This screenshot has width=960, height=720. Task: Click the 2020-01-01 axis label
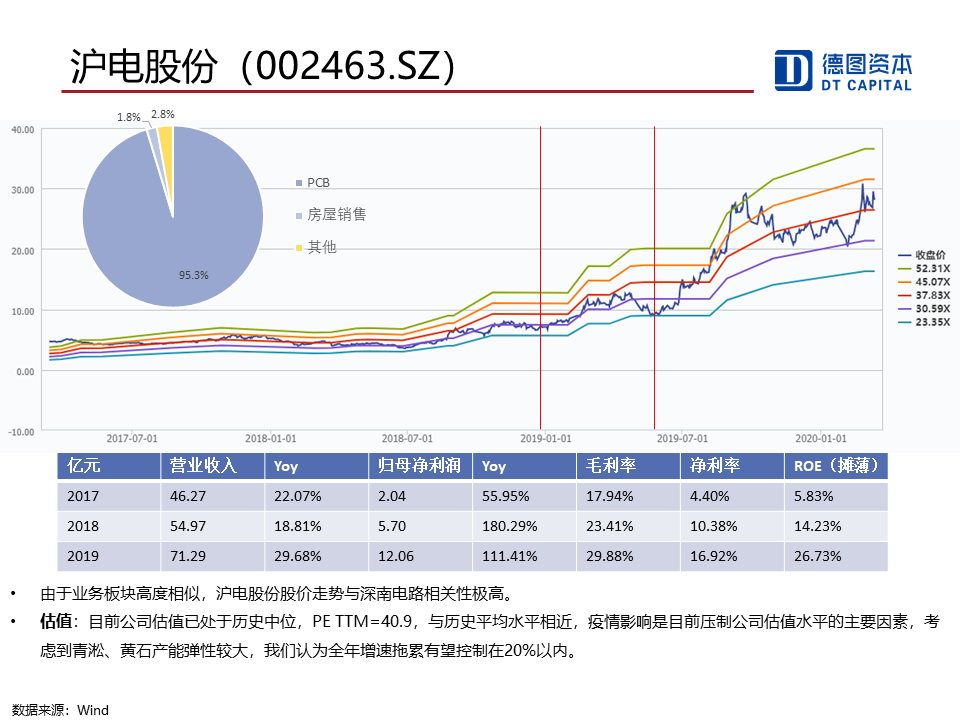point(820,438)
